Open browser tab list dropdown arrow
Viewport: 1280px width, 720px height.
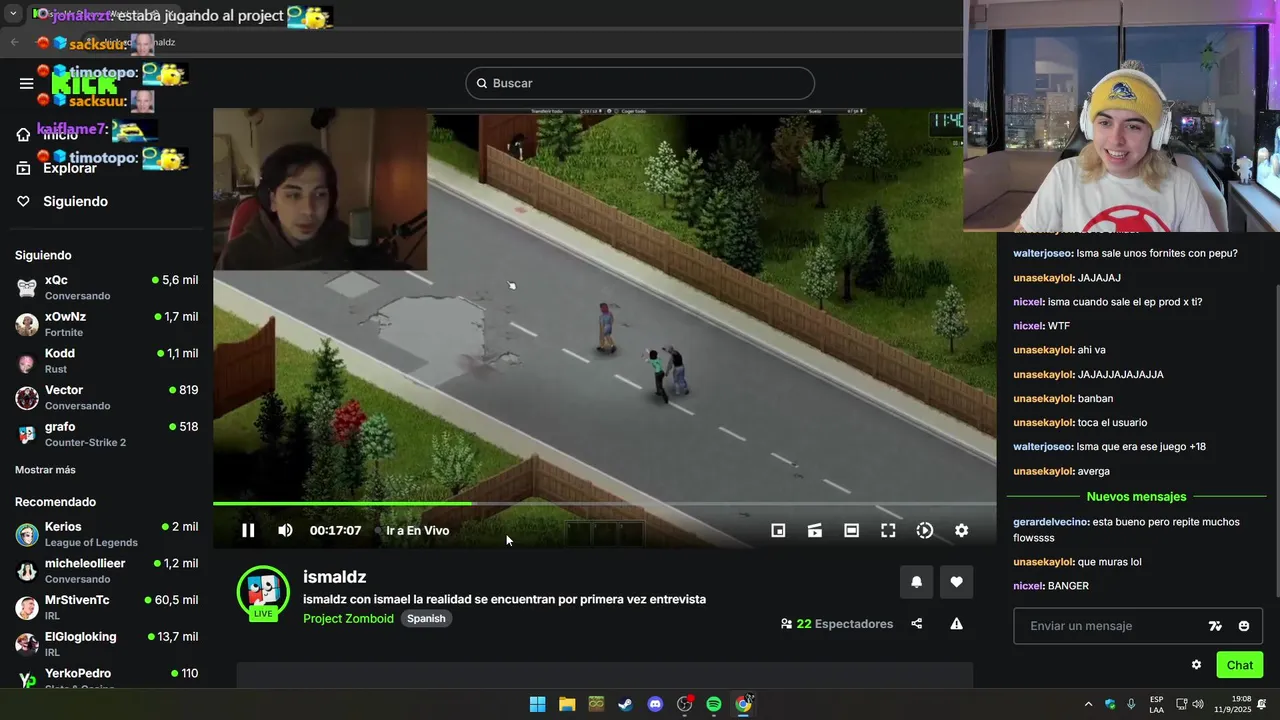tap(13, 14)
